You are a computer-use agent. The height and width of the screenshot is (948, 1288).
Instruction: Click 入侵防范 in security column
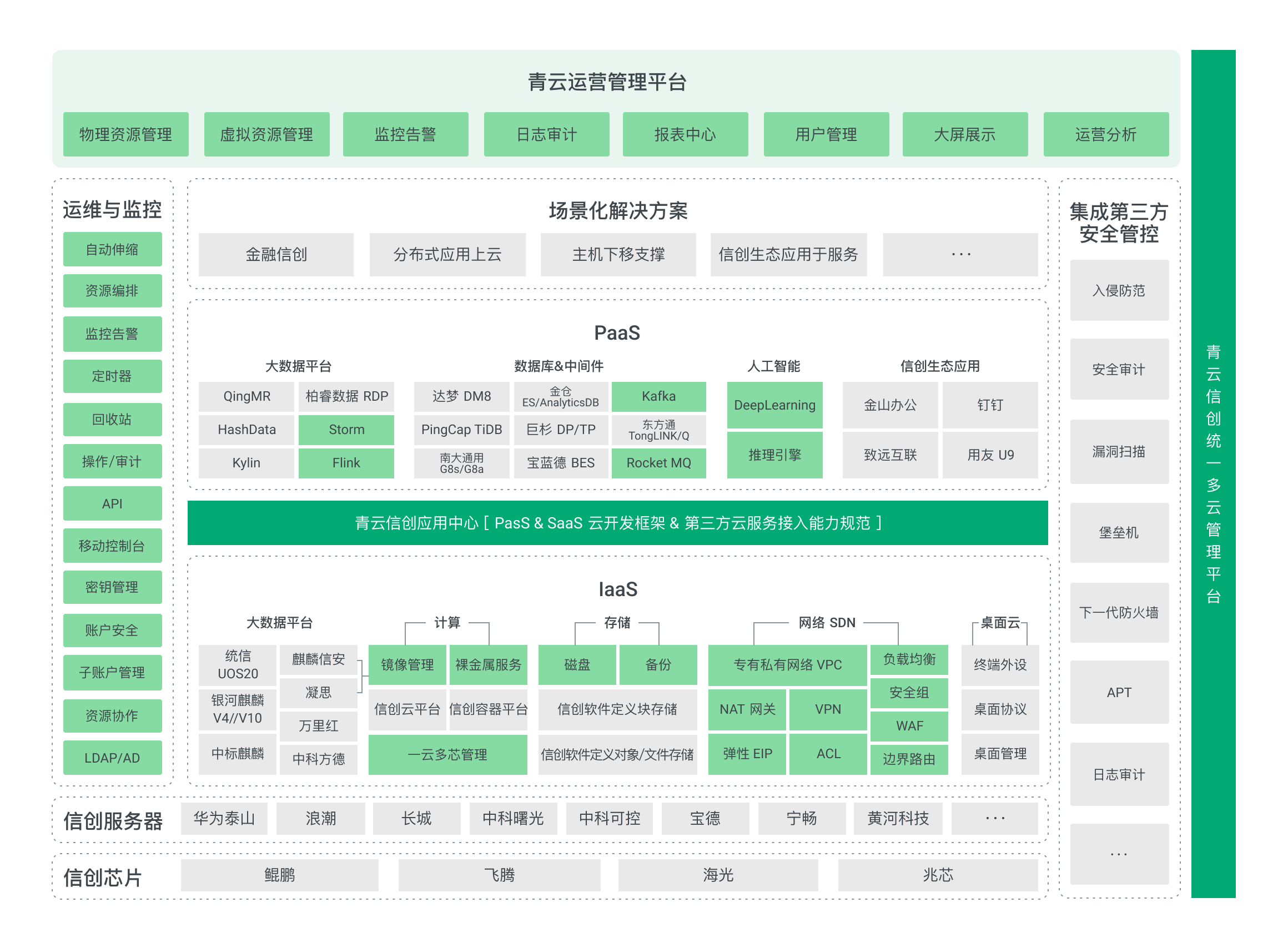coord(1119,290)
